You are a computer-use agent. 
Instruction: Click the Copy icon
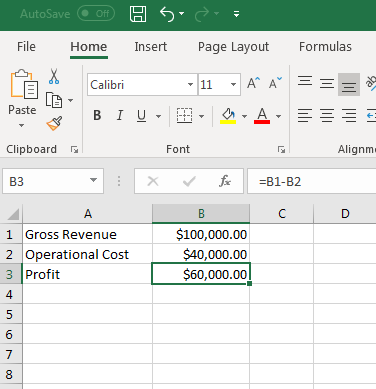(x=54, y=100)
